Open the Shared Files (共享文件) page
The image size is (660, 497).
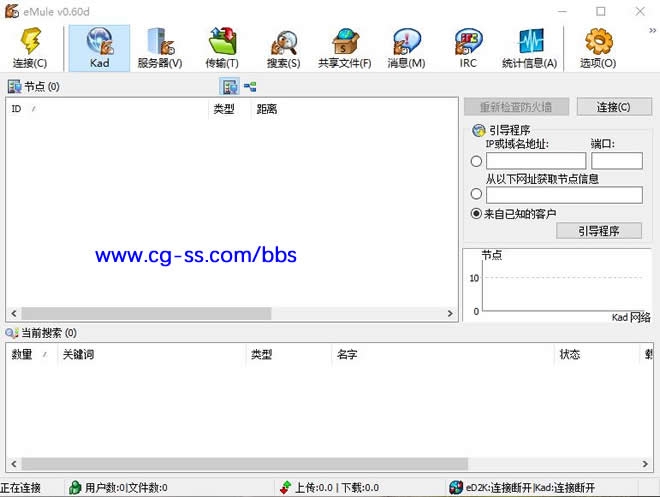[x=344, y=47]
